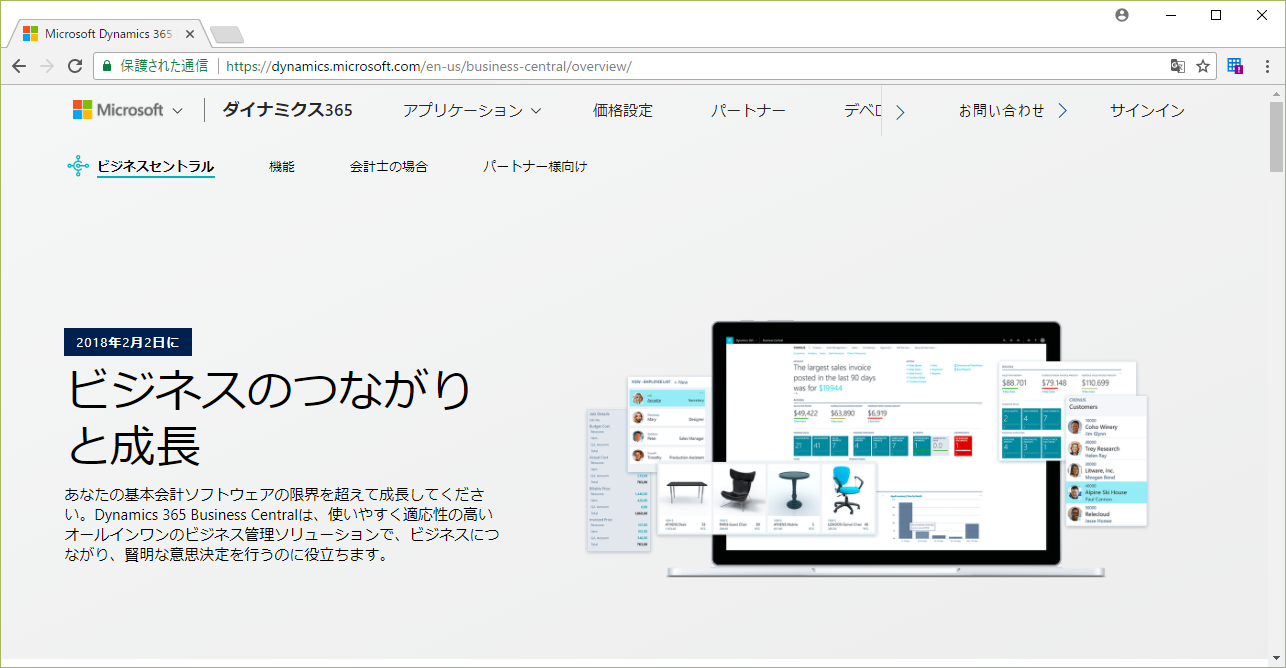This screenshot has height=668, width=1286.
Task: Click the nav overflow right chevron
Action: pyautogui.click(x=900, y=112)
